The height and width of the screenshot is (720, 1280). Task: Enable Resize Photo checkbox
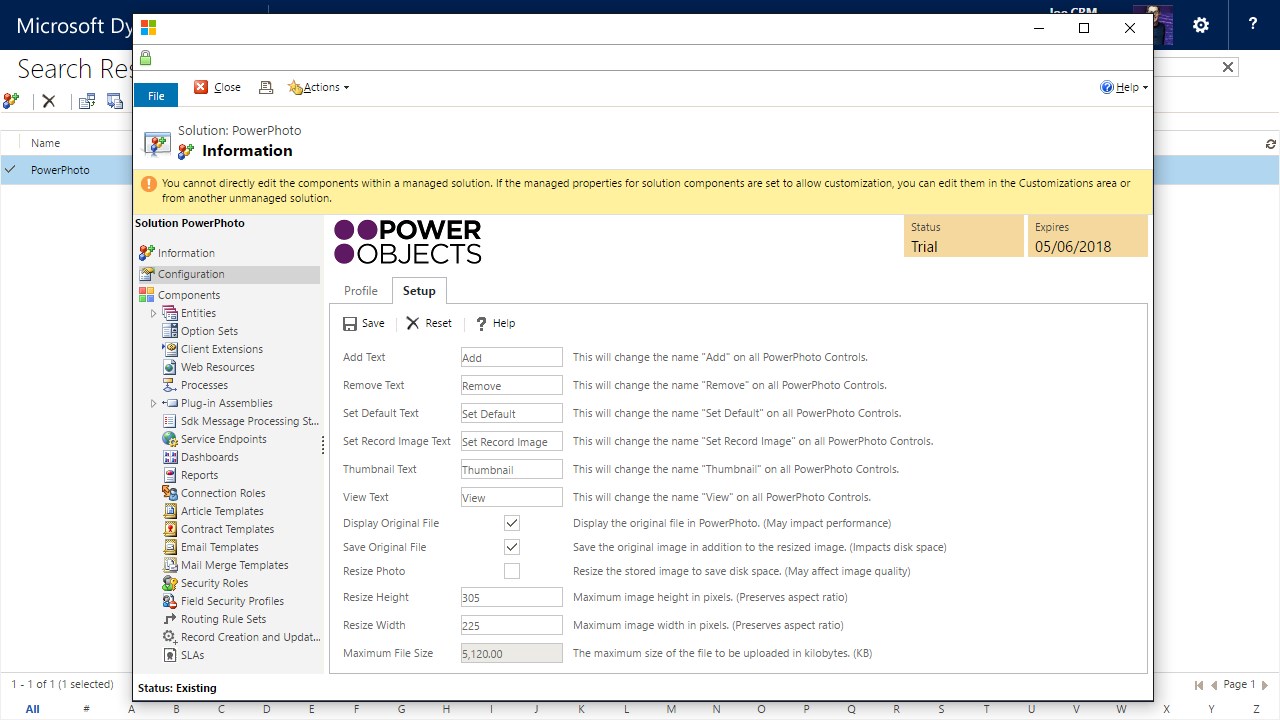click(512, 571)
